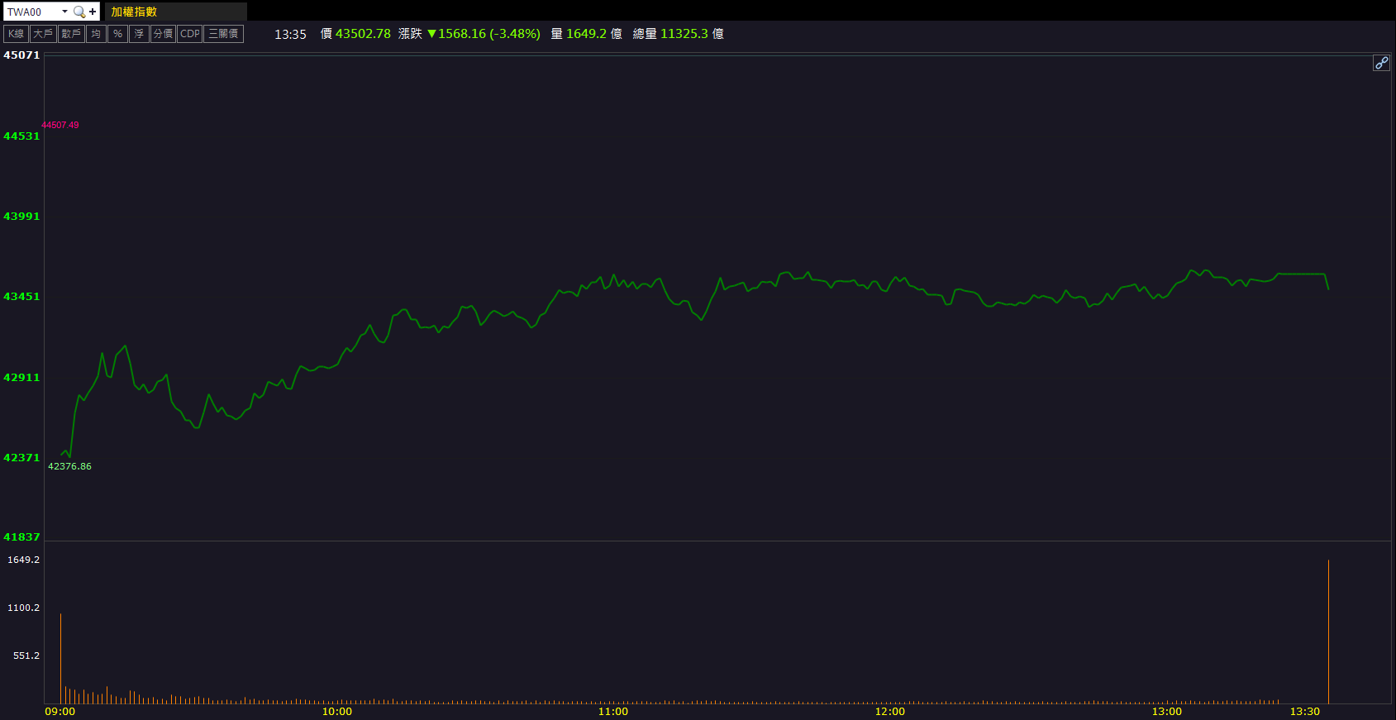Toggle the 三關價 button

(x=224, y=34)
